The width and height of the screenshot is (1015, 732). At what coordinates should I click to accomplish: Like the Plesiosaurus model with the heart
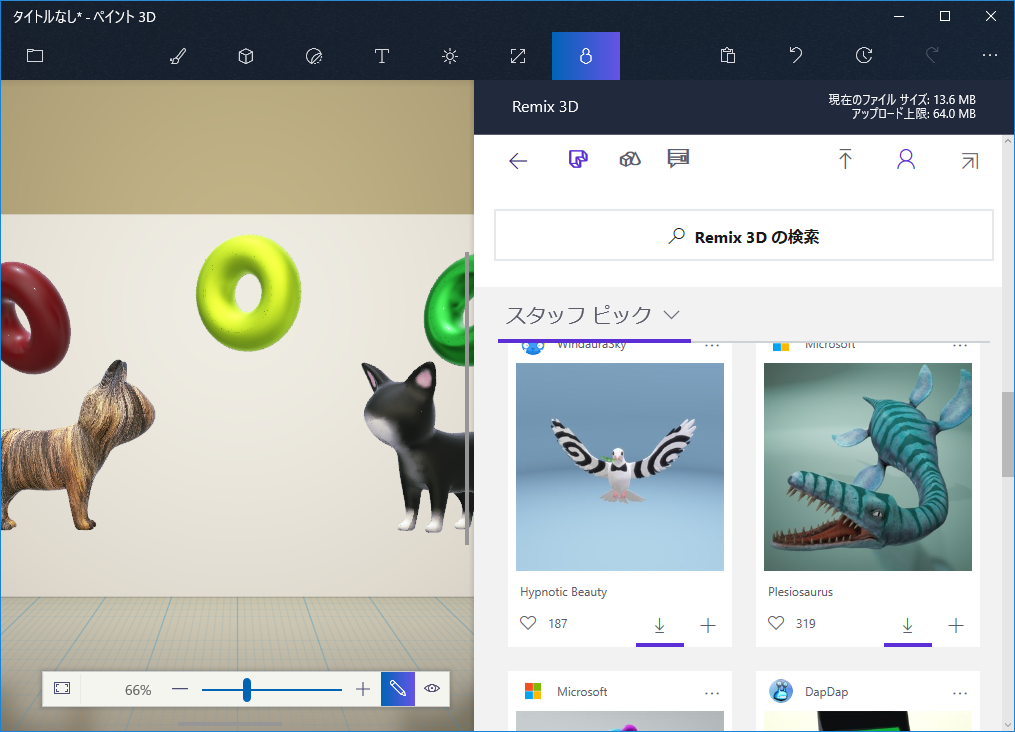click(775, 622)
